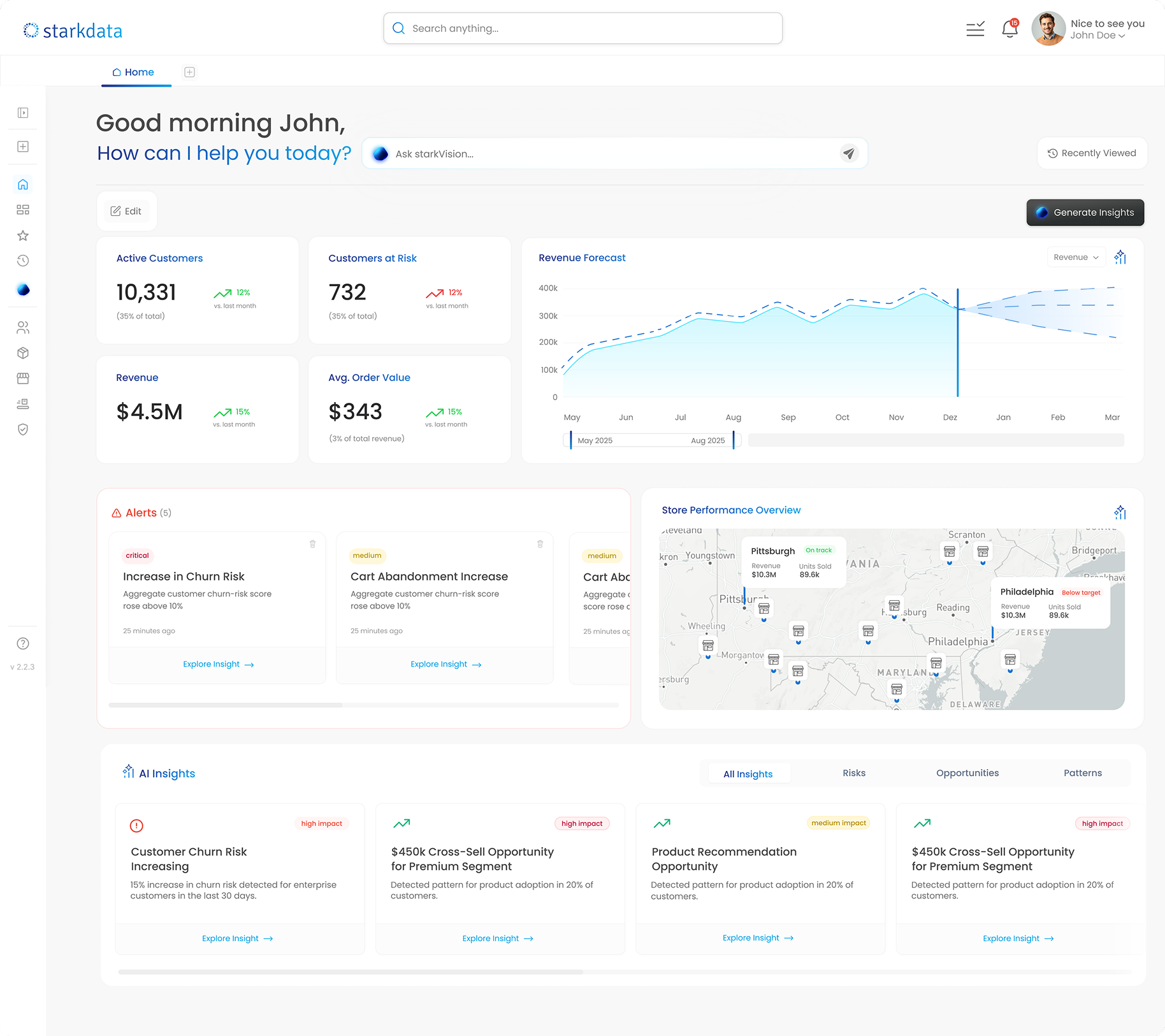Click the On track status for Pittsburgh
Screen dimensions: 1165x1036
tap(818, 550)
